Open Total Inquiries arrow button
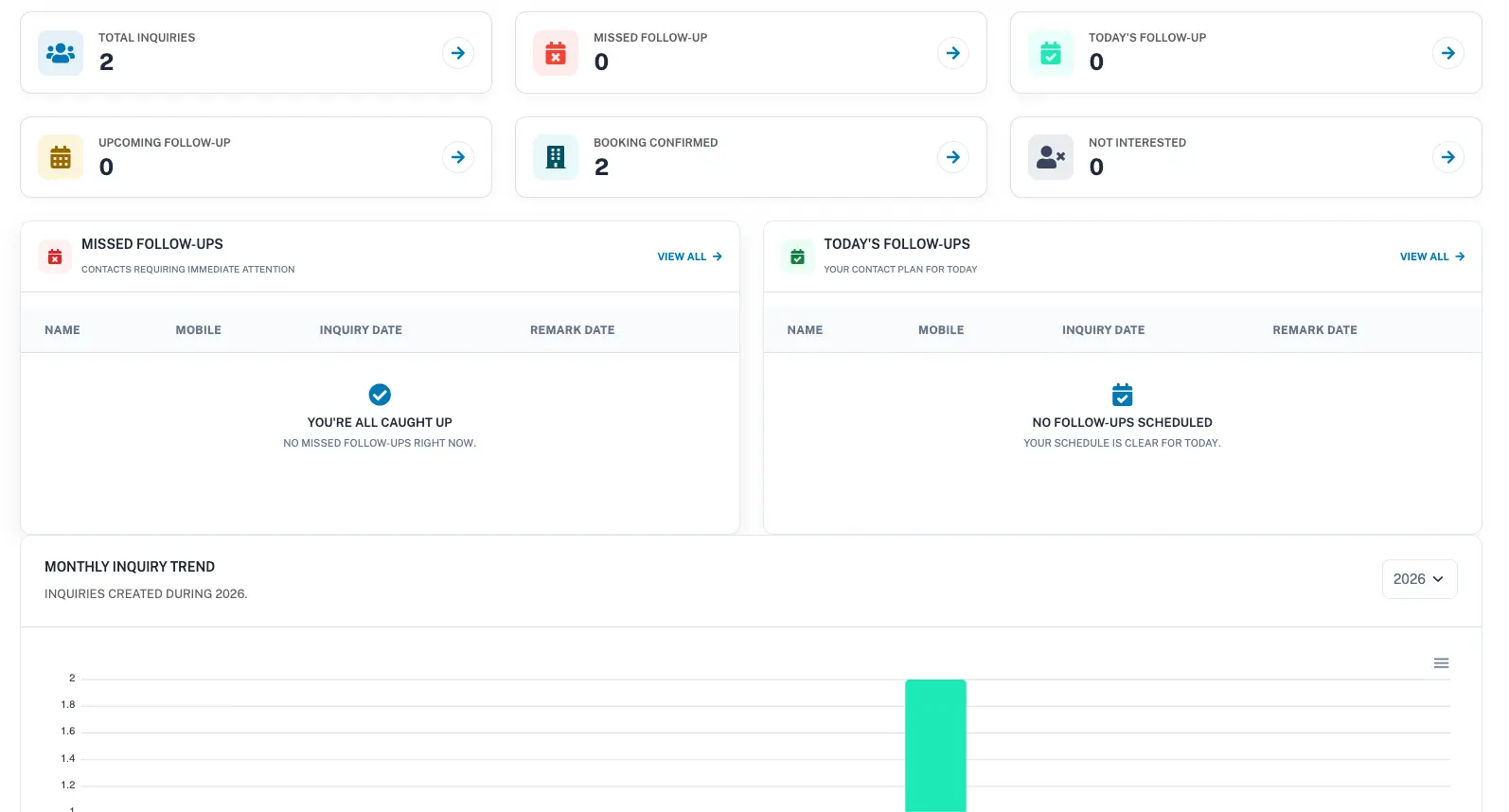The height and width of the screenshot is (812, 1509). [458, 53]
